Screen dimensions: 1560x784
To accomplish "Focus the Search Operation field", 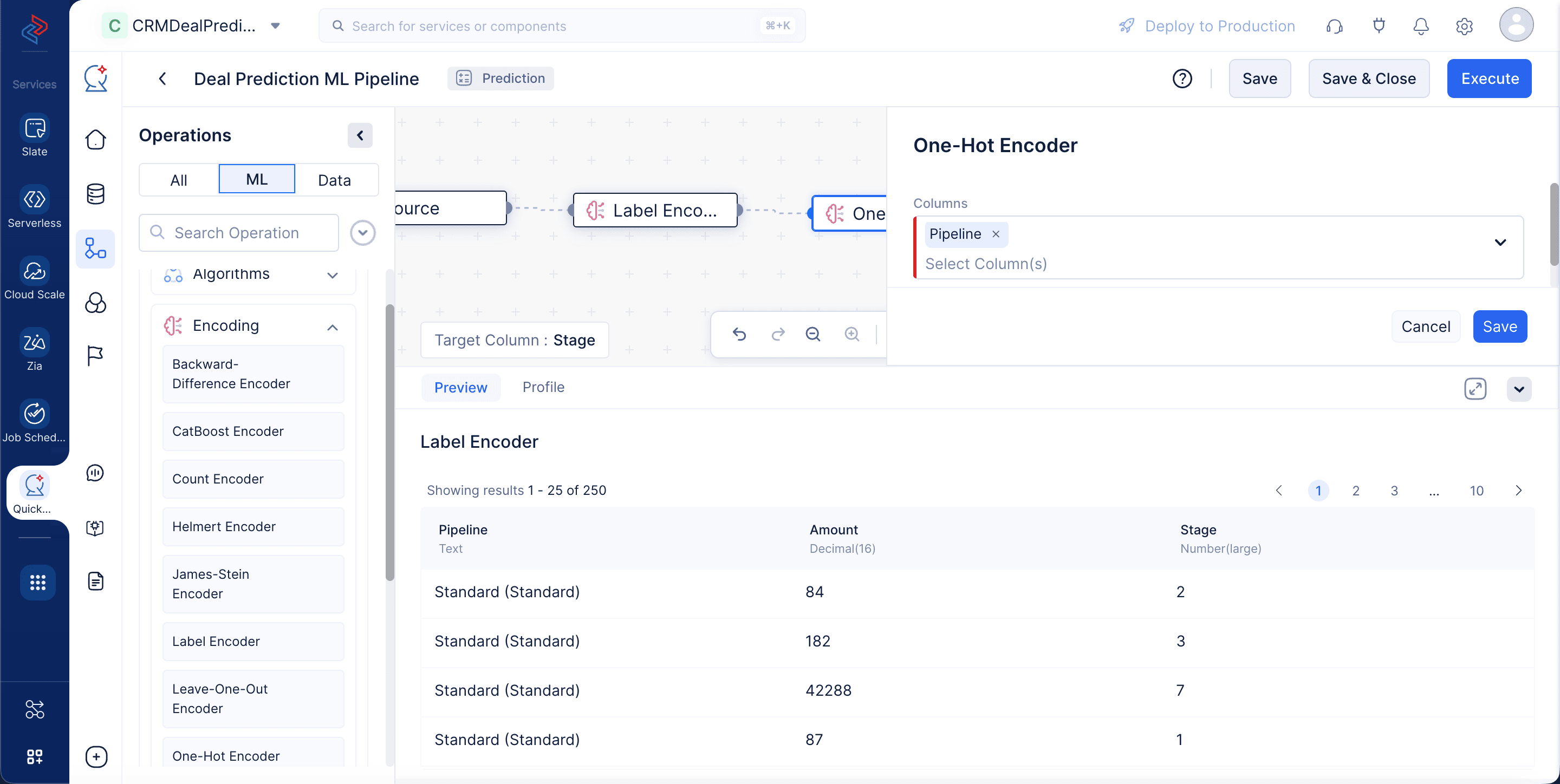I will pos(238,233).
